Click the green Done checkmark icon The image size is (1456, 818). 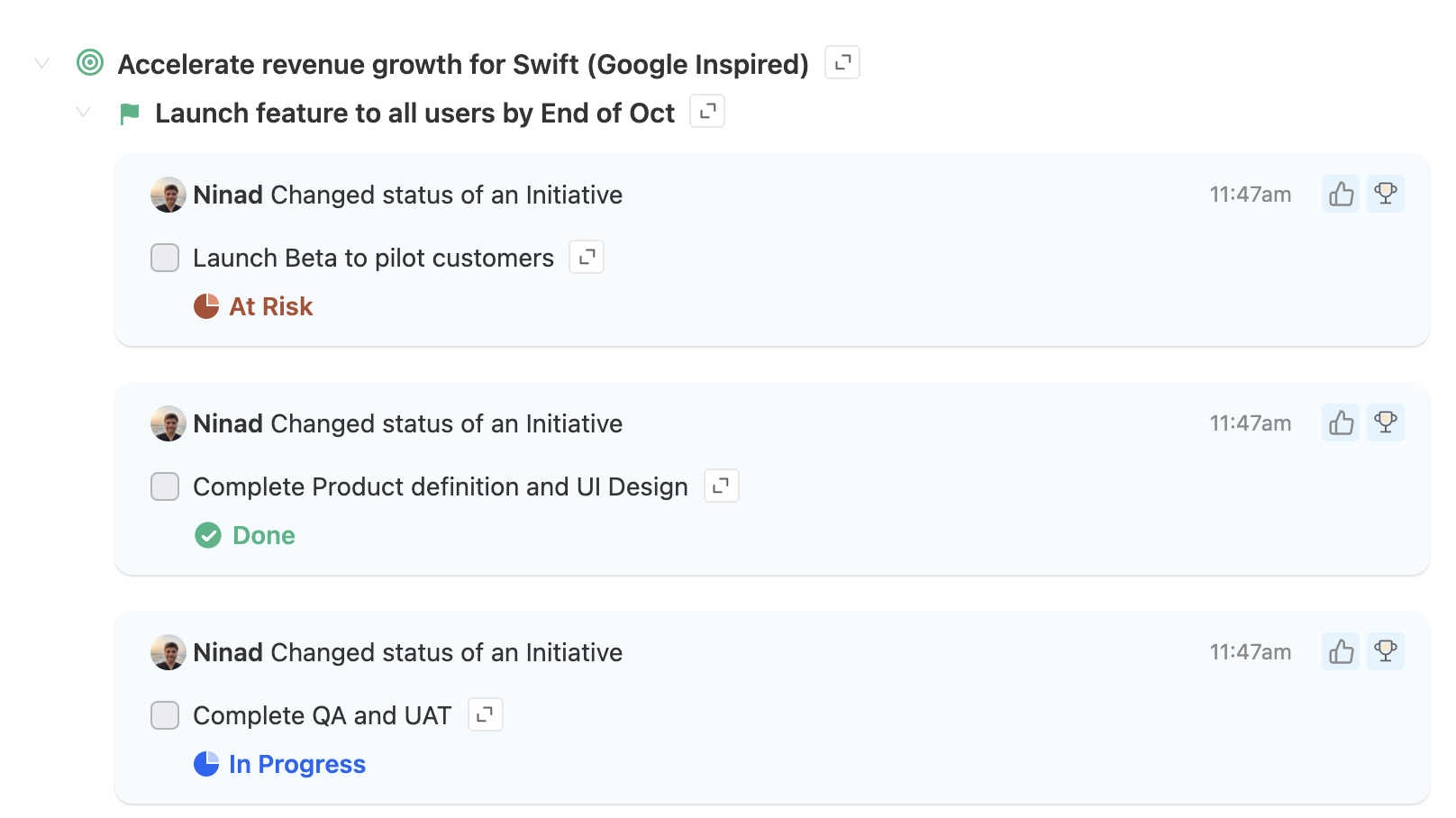208,535
